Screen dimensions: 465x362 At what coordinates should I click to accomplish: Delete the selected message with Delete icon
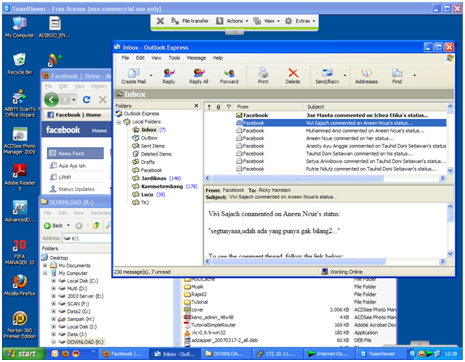click(x=293, y=76)
